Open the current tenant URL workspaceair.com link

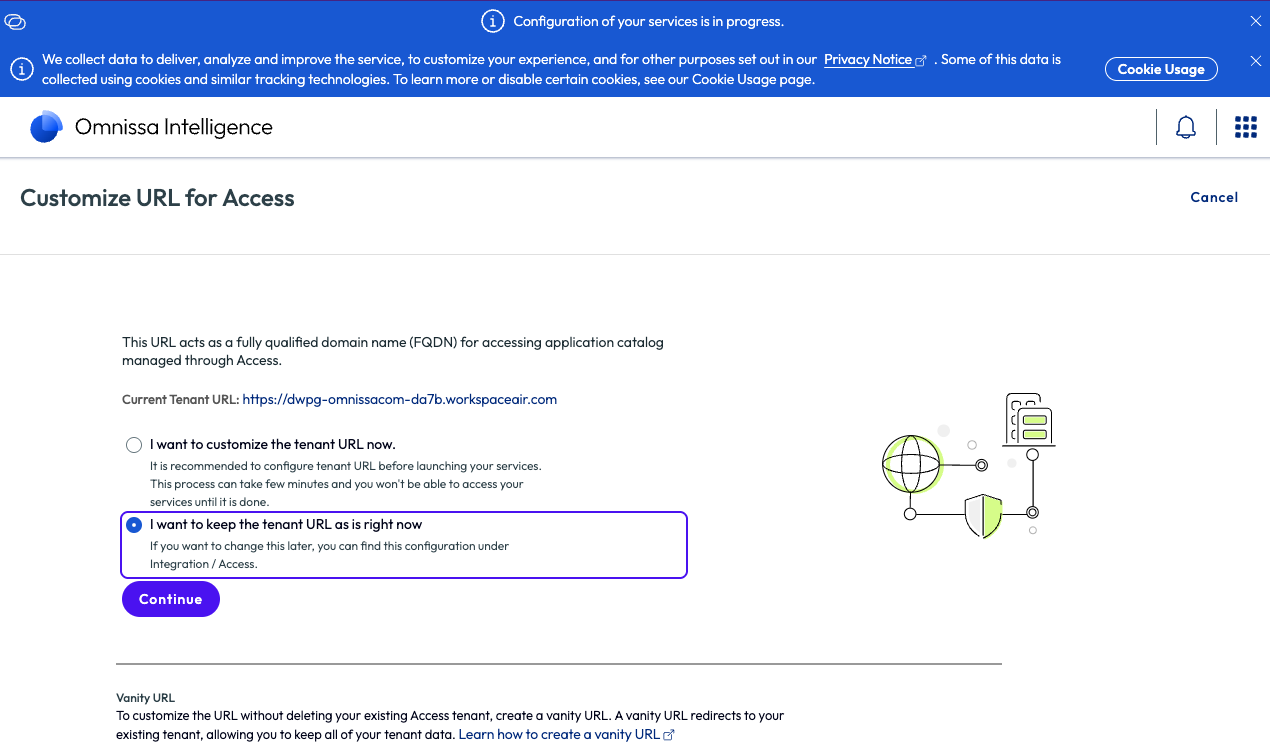[x=399, y=399]
